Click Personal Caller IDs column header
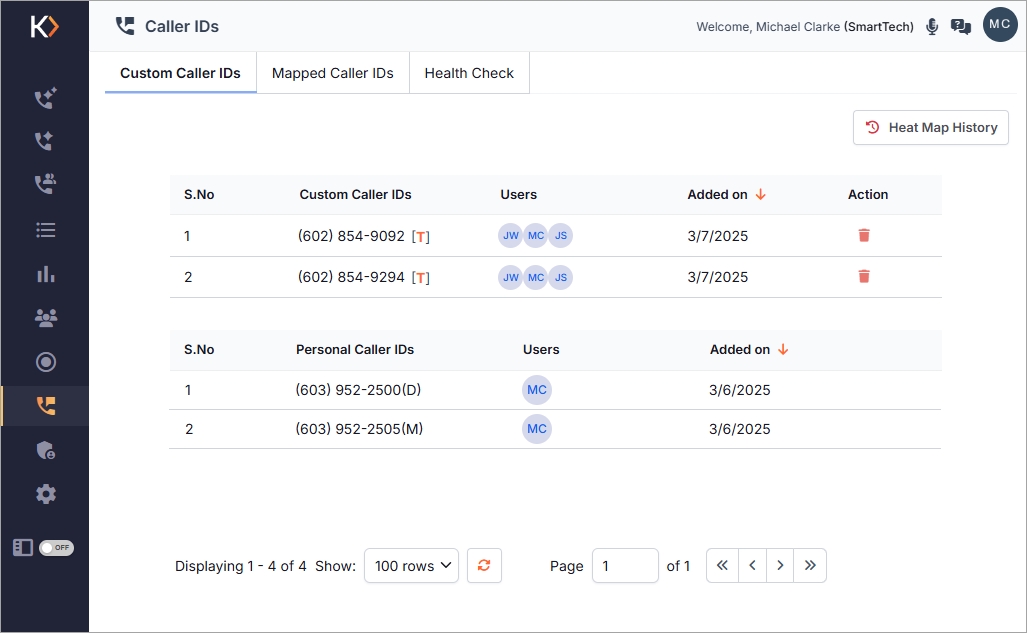Viewport: 1027px width, 633px height. (x=355, y=350)
